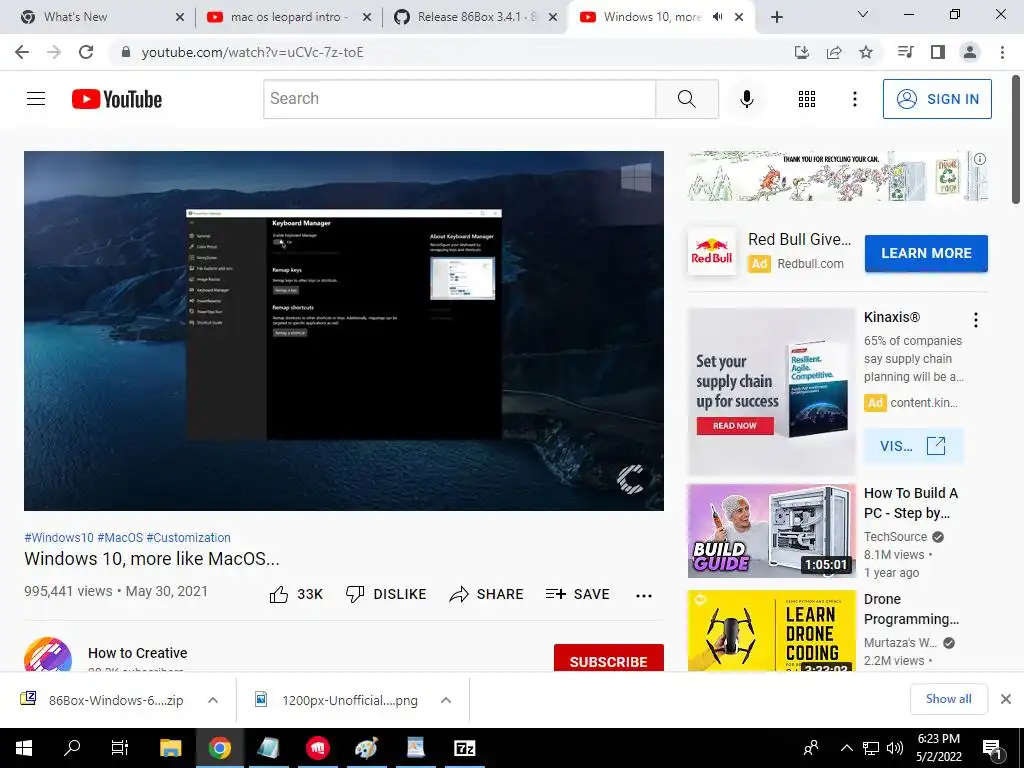Screen dimensions: 1024x768
Task: Save the video to a playlist
Action: 577,594
